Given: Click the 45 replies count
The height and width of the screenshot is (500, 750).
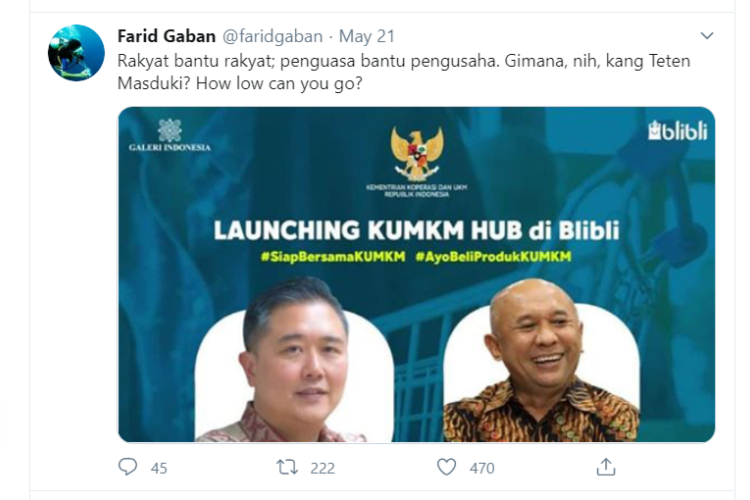Looking at the screenshot, I should pyautogui.click(x=159, y=468).
